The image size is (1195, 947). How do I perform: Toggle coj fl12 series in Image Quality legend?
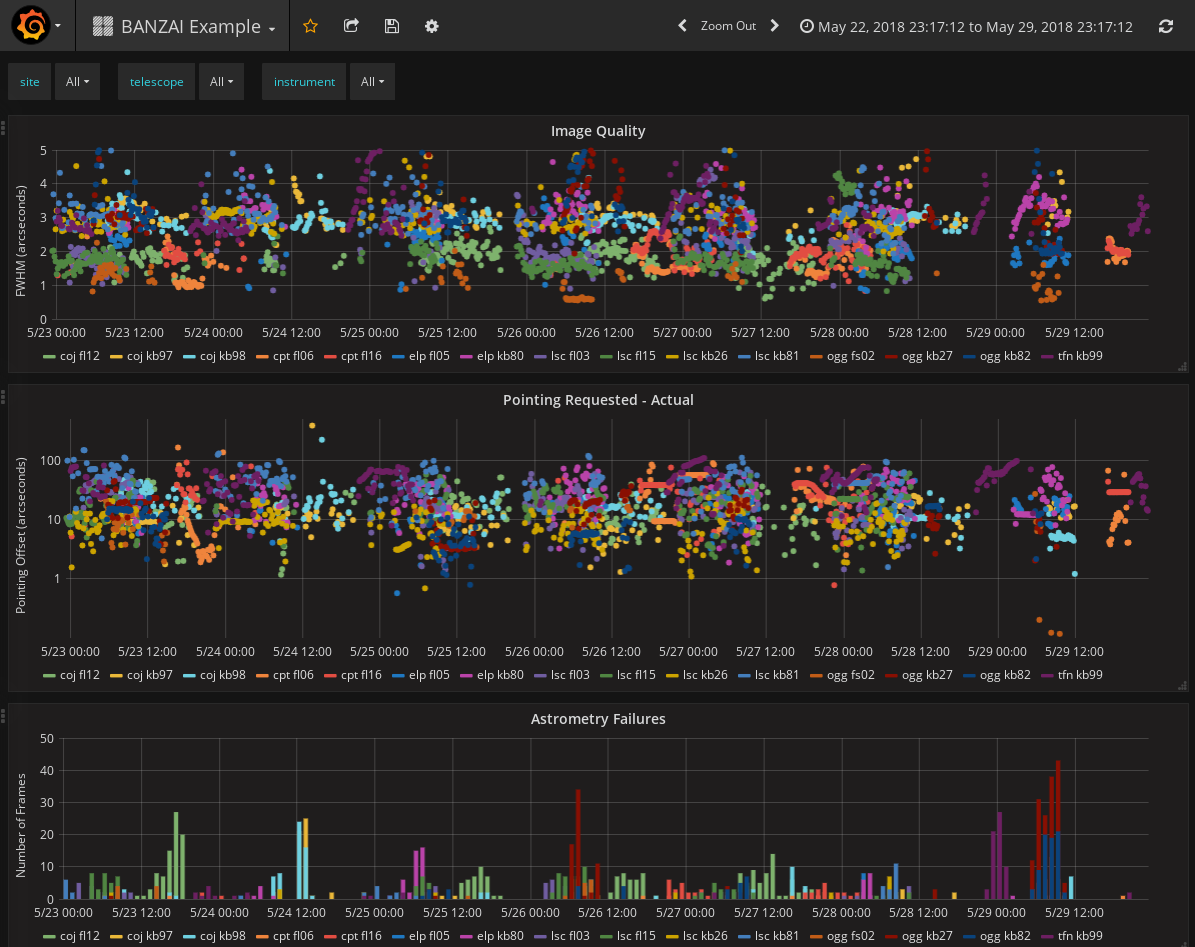coord(80,356)
